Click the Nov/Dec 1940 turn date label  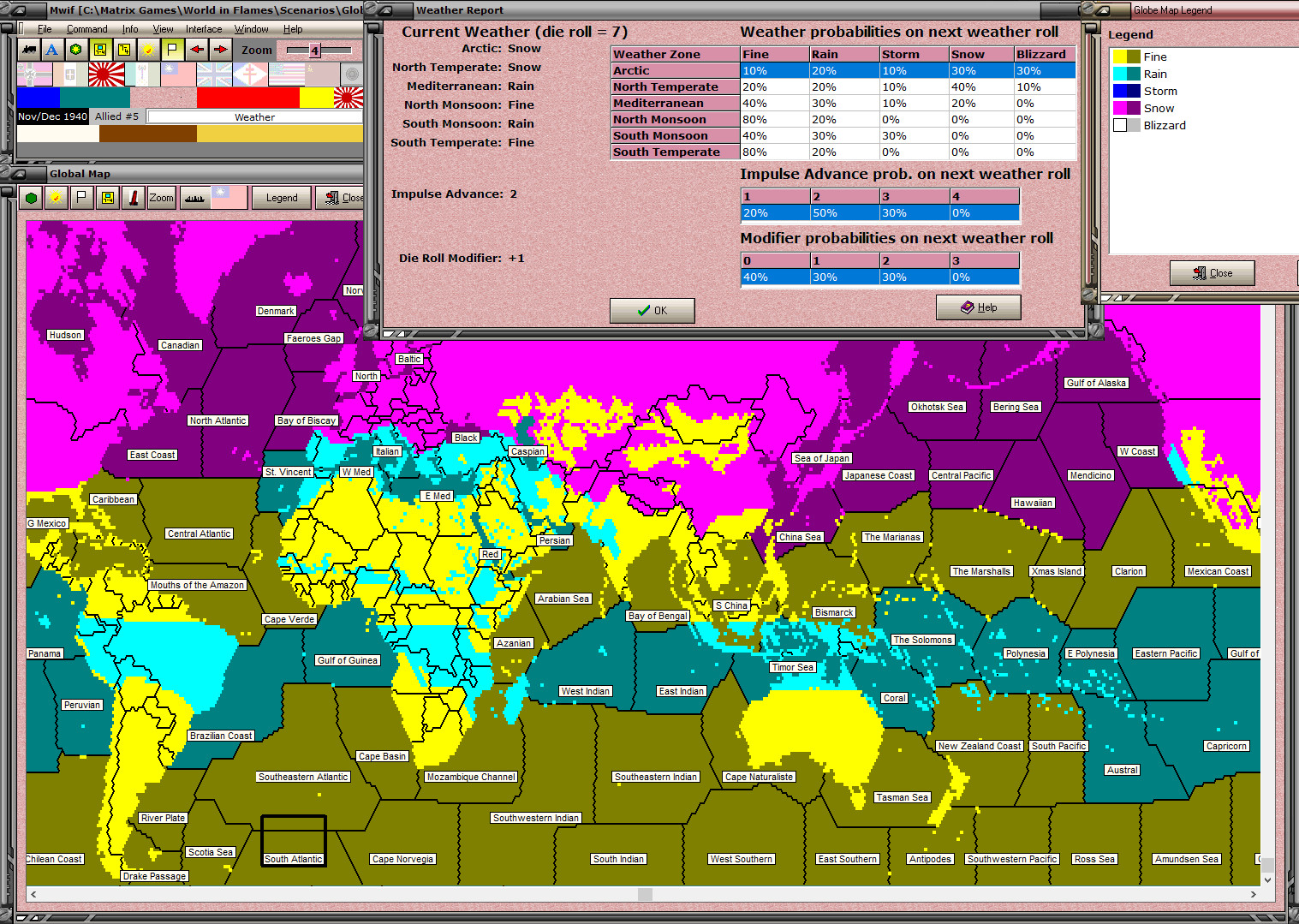pyautogui.click(x=52, y=116)
